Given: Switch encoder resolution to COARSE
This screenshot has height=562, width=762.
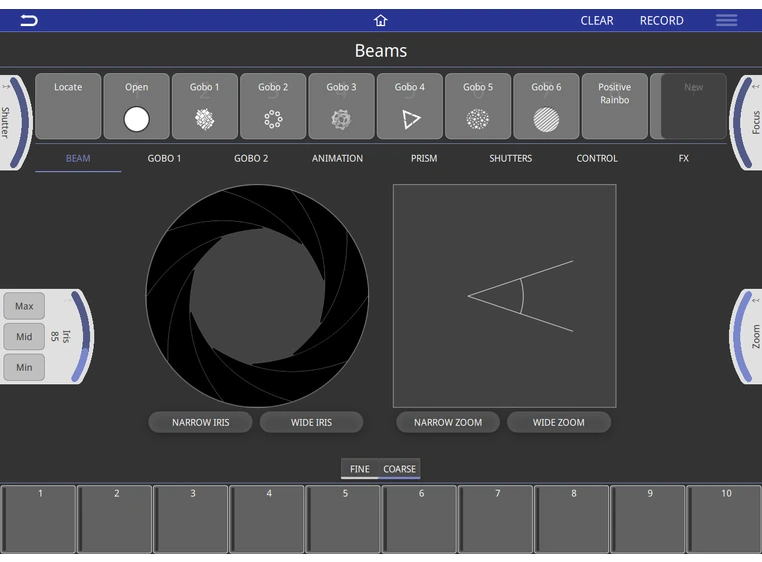Looking at the screenshot, I should (x=399, y=469).
